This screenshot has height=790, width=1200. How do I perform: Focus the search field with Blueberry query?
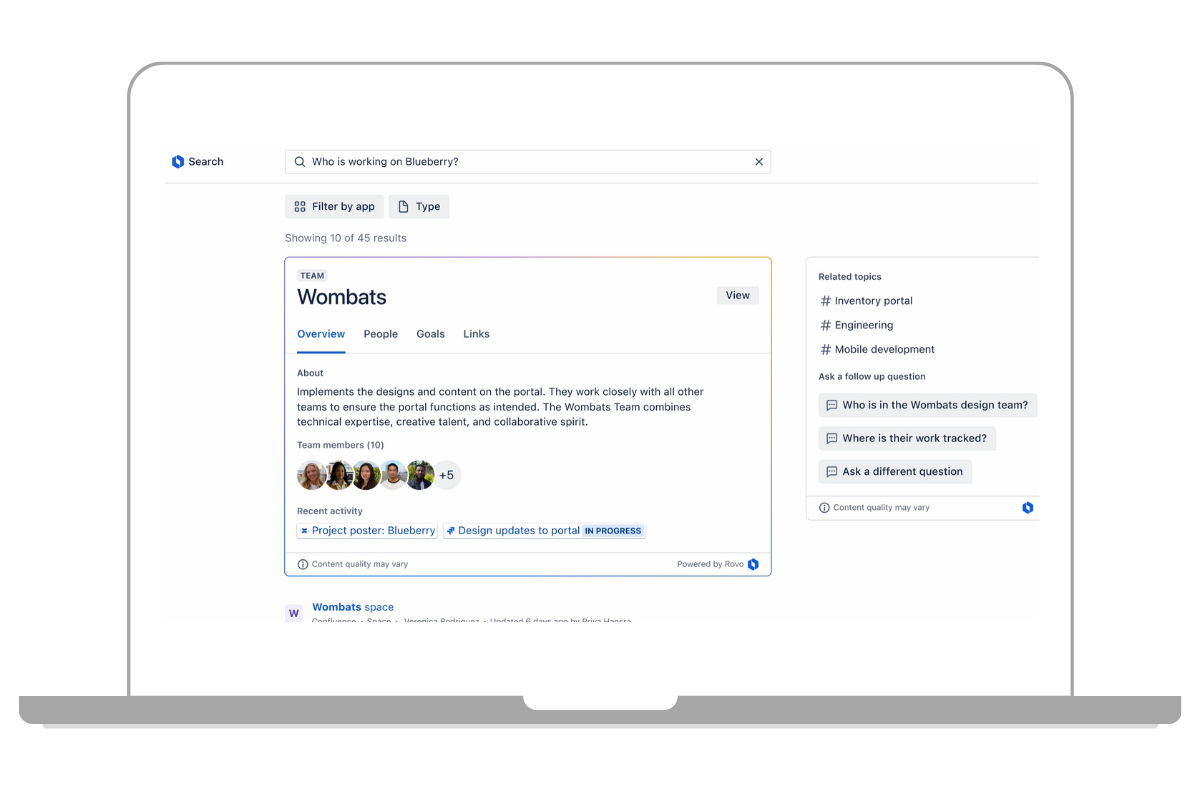tap(528, 162)
